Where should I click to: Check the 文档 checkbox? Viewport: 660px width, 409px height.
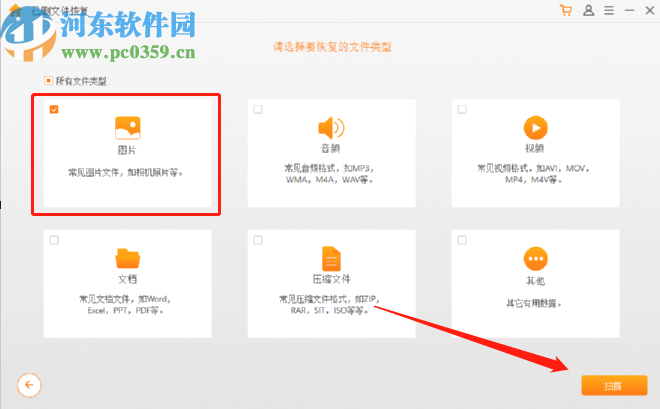tap(54, 240)
